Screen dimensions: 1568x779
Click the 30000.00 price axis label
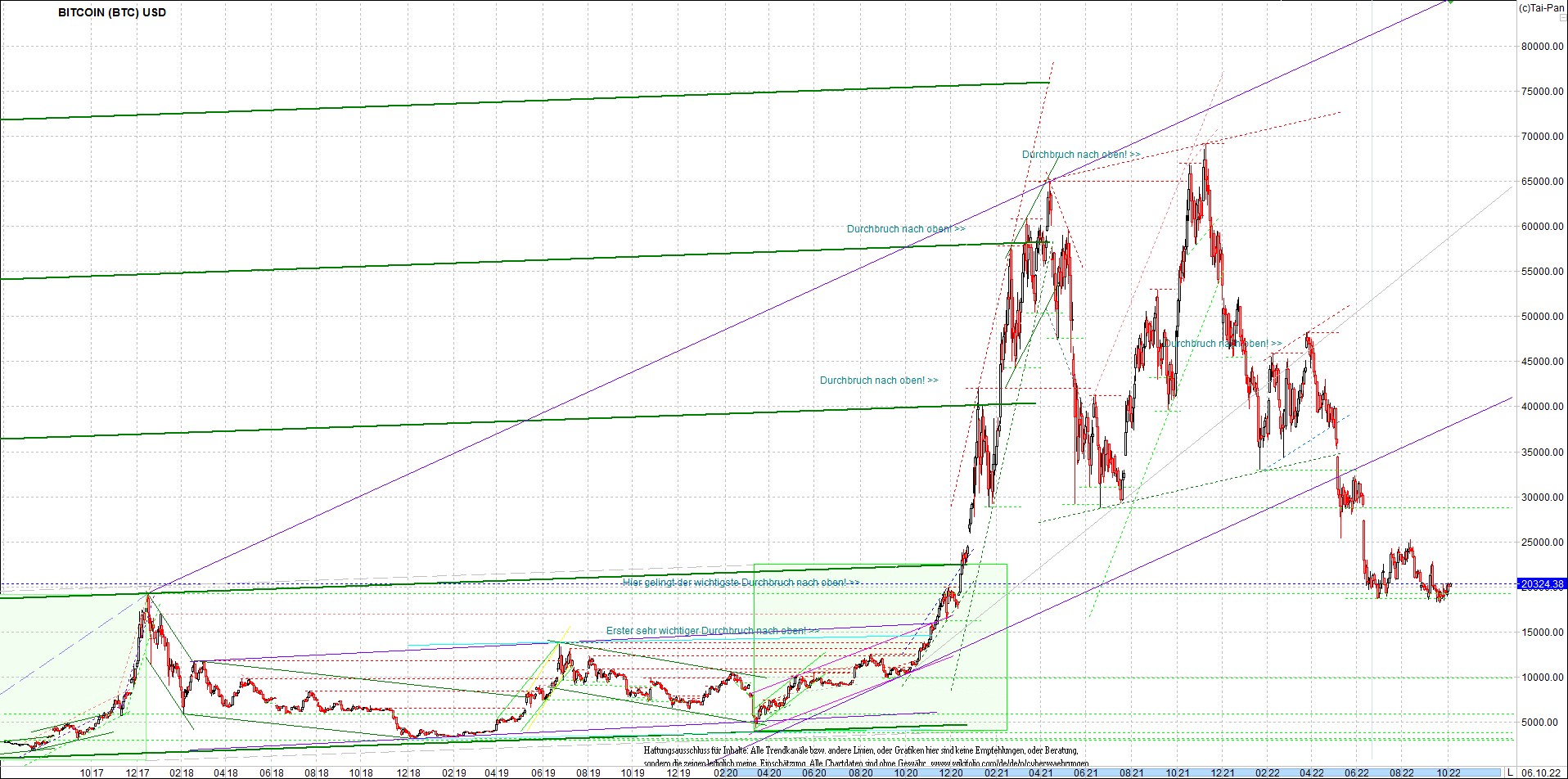[x=1542, y=498]
